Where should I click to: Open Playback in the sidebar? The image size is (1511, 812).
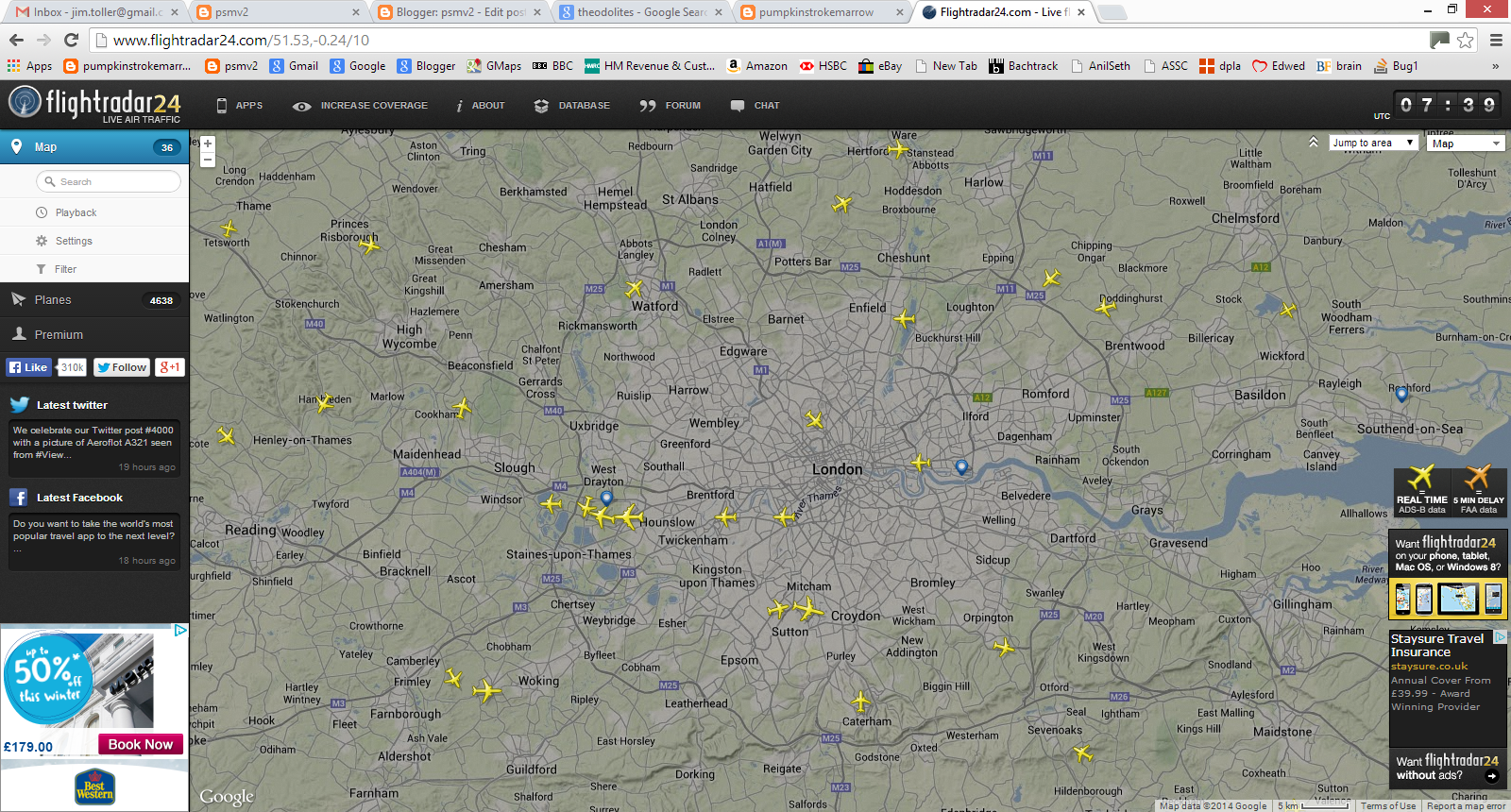tap(76, 212)
